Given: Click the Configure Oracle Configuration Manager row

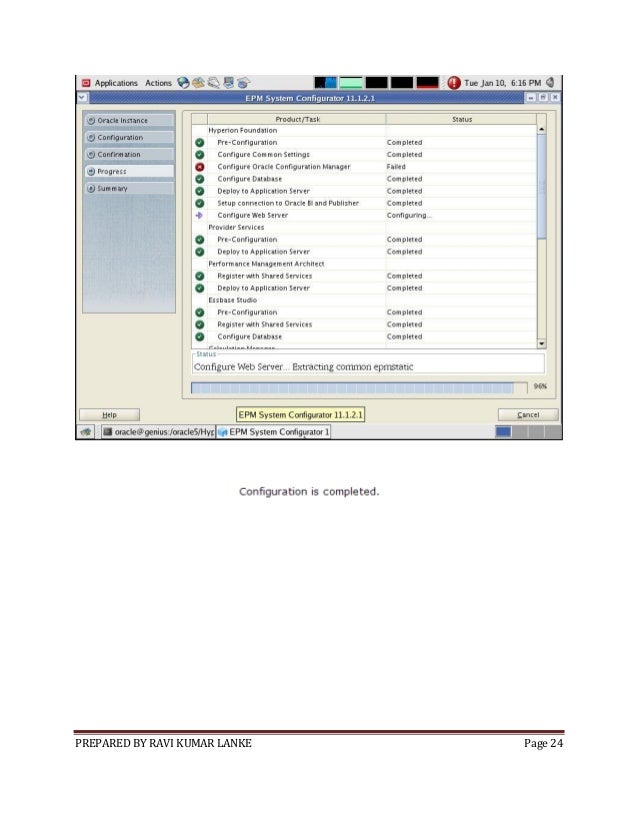Looking at the screenshot, I should (x=364, y=167).
